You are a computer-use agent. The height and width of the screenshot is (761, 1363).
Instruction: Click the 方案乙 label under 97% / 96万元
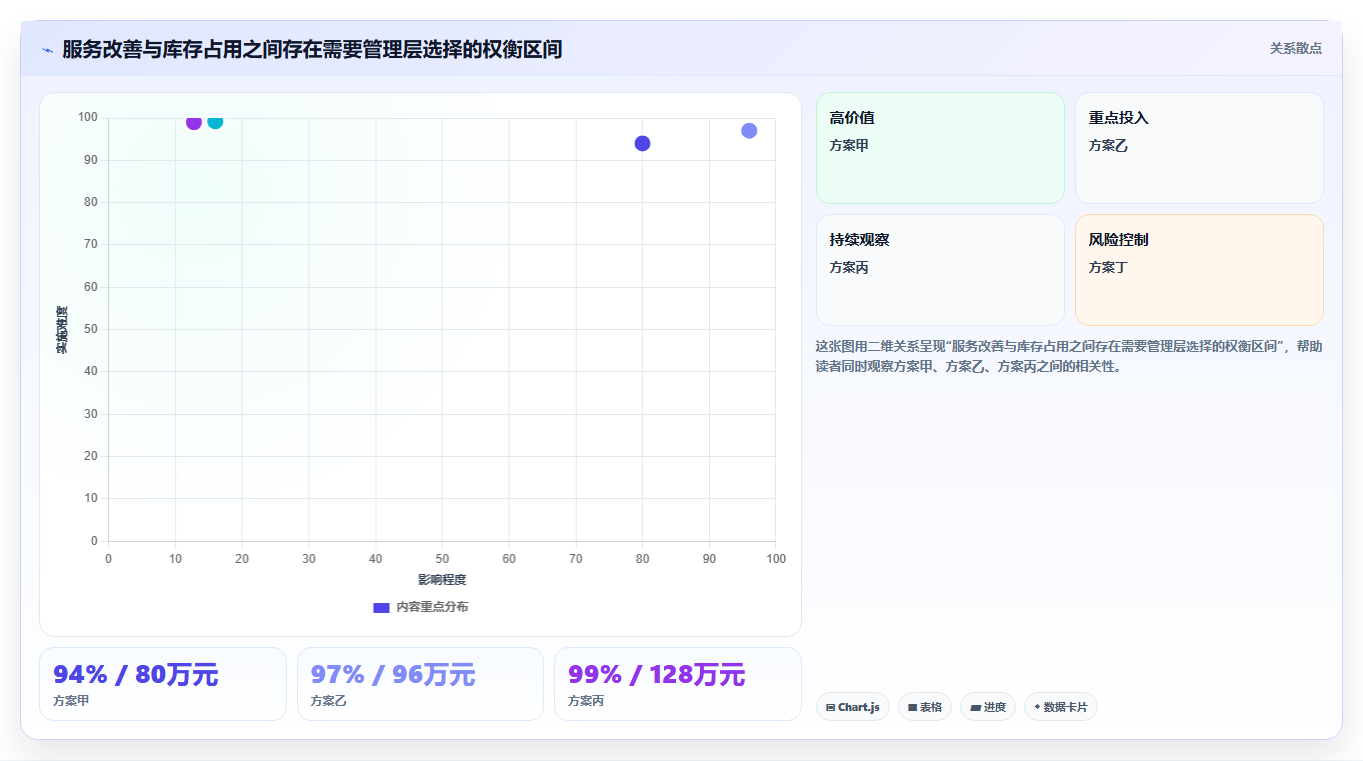pyautogui.click(x=329, y=701)
